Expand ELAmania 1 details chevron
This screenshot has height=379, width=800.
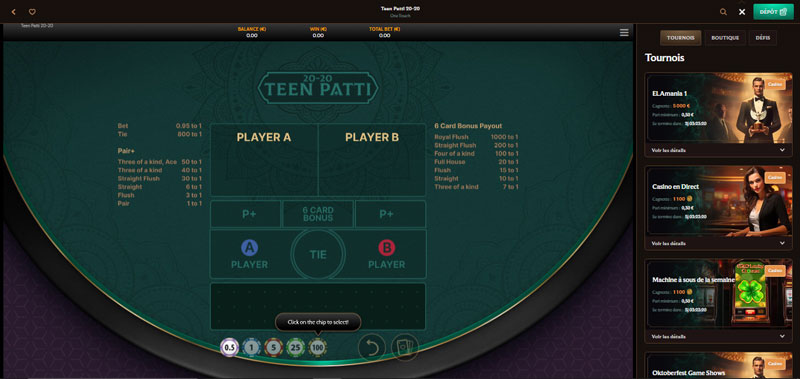pos(782,150)
